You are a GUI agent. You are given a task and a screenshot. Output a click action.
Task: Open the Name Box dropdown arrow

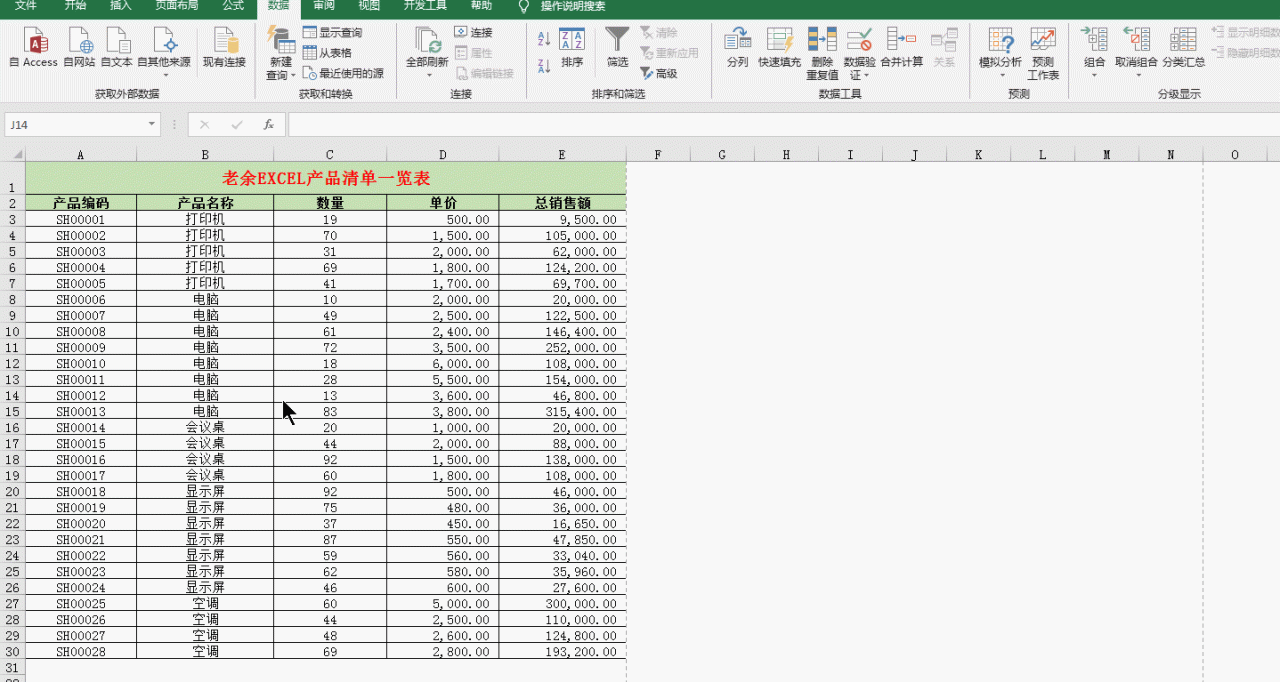tap(152, 125)
